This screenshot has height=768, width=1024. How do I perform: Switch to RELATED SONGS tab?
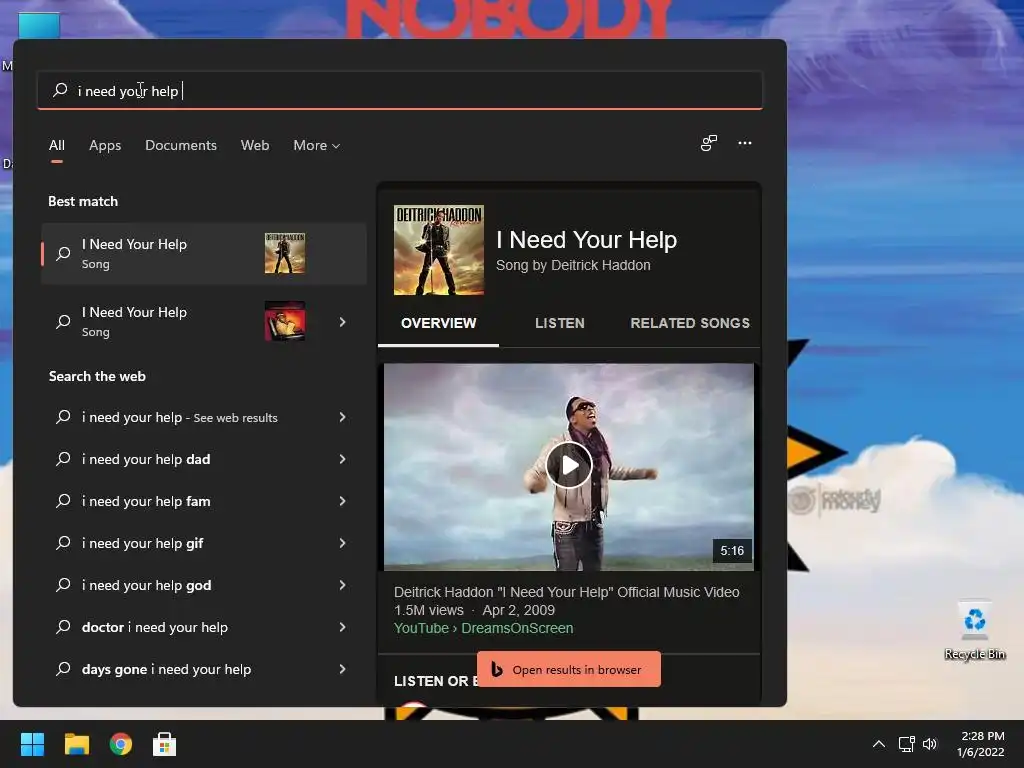tap(690, 323)
